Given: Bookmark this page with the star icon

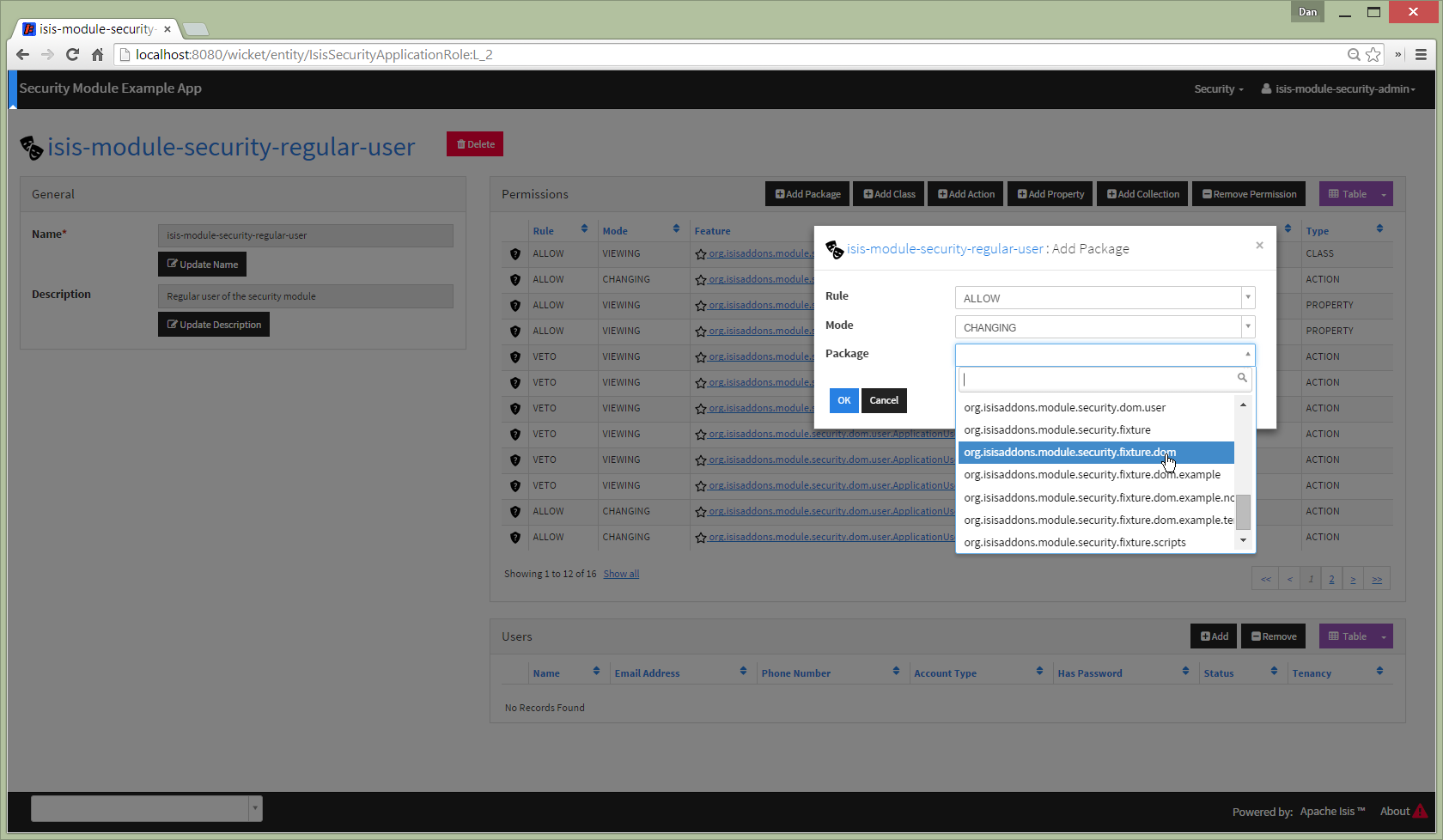Looking at the screenshot, I should (x=1373, y=54).
